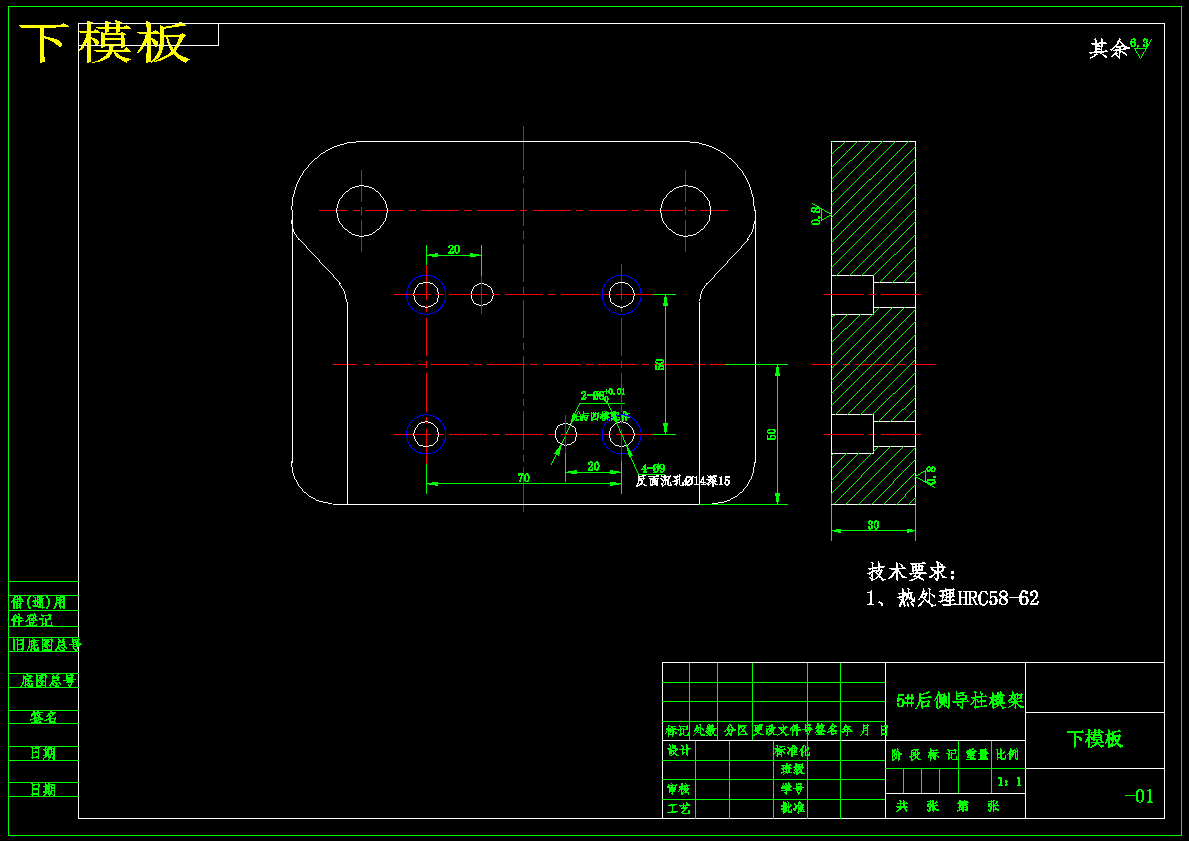Select the 年月日 column header
This screenshot has width=1189, height=841.
[864, 730]
